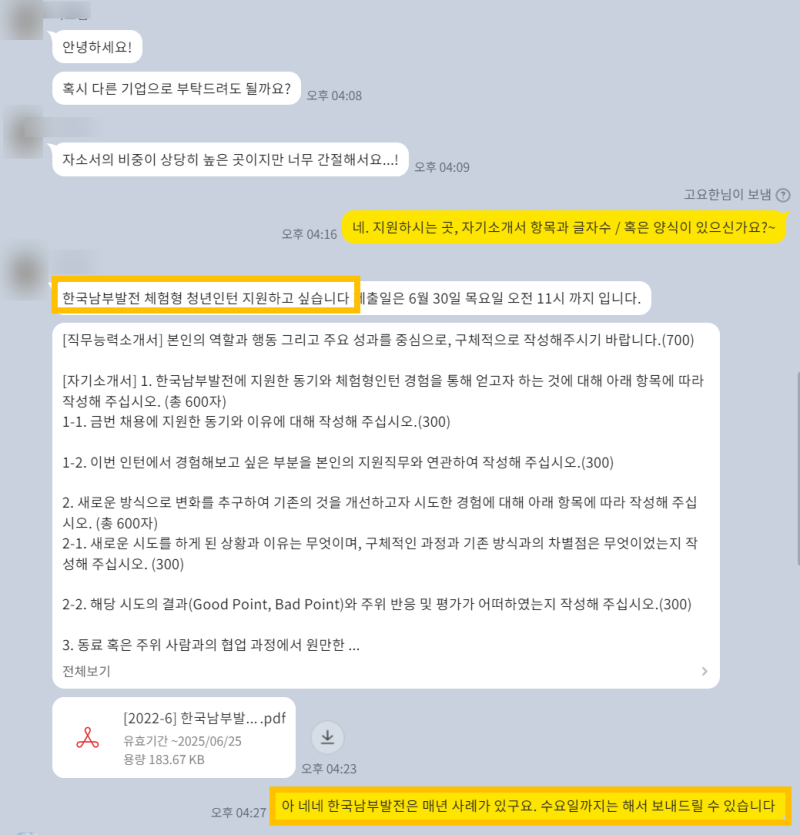Select the 자소서의 비중이 상당히 높은 message bubble
This screenshot has height=835, width=800.
[230, 159]
